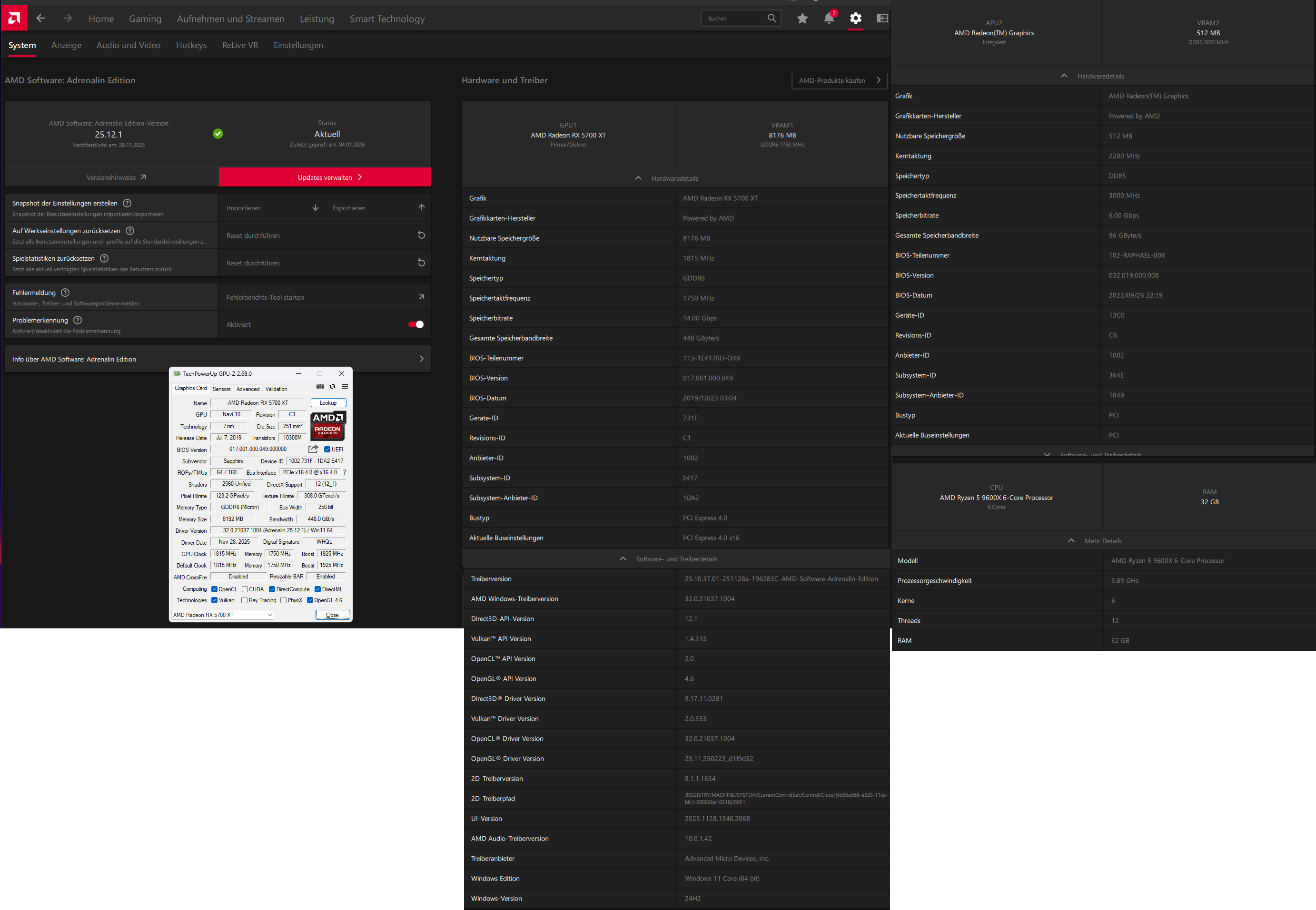Select the GPU1 AMD Radeon RX 5700 XT card

568,135
